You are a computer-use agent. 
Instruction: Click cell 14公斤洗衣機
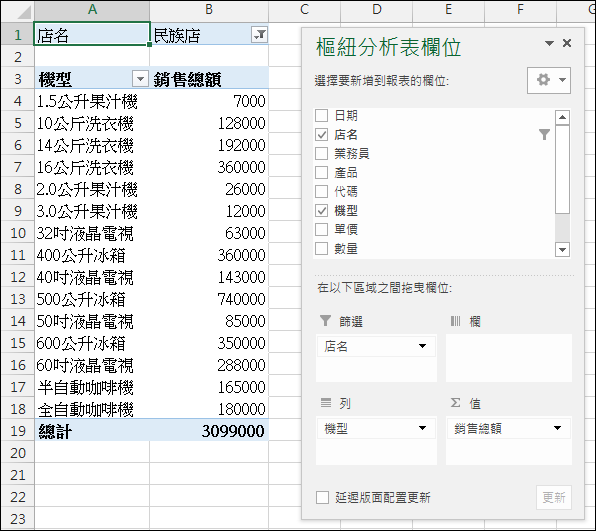click(x=92, y=145)
